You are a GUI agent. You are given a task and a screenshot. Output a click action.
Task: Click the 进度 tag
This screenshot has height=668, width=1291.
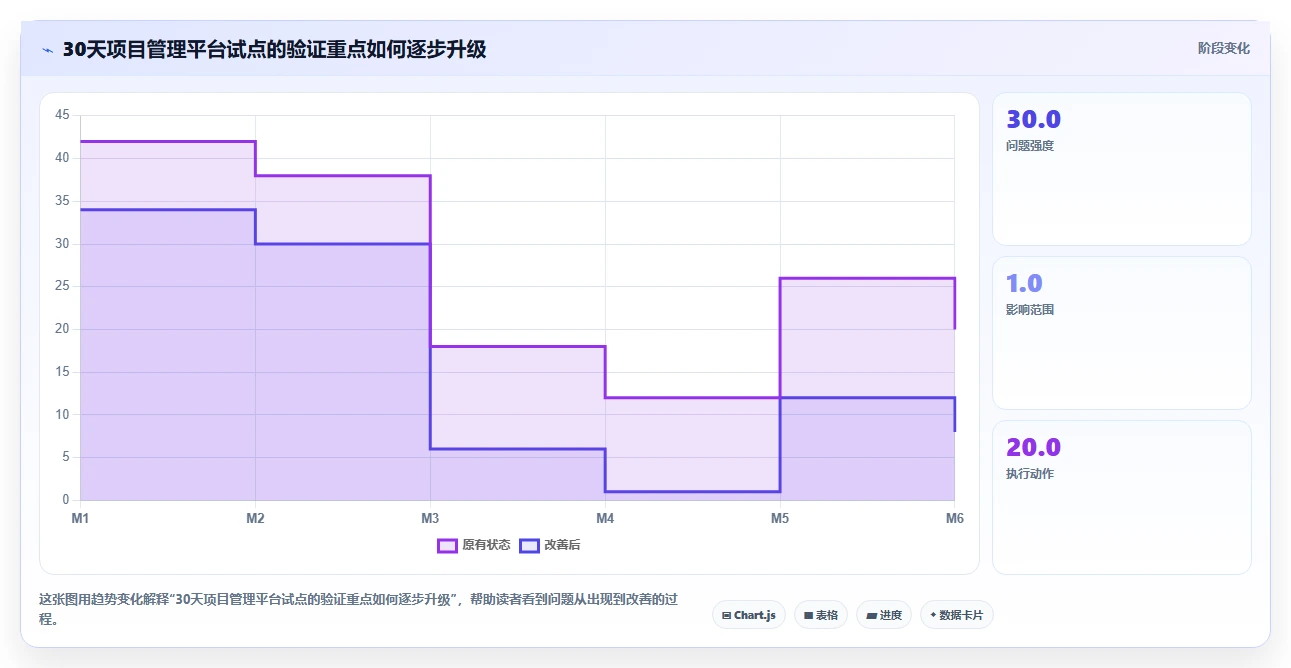pyautogui.click(x=884, y=615)
